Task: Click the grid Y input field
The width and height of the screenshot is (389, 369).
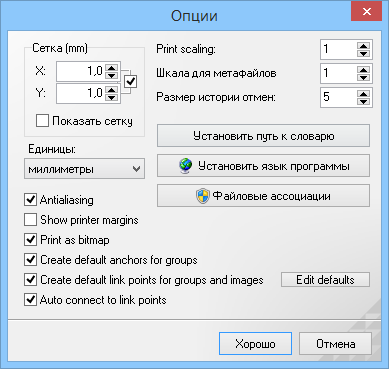Action: pyautogui.click(x=81, y=93)
